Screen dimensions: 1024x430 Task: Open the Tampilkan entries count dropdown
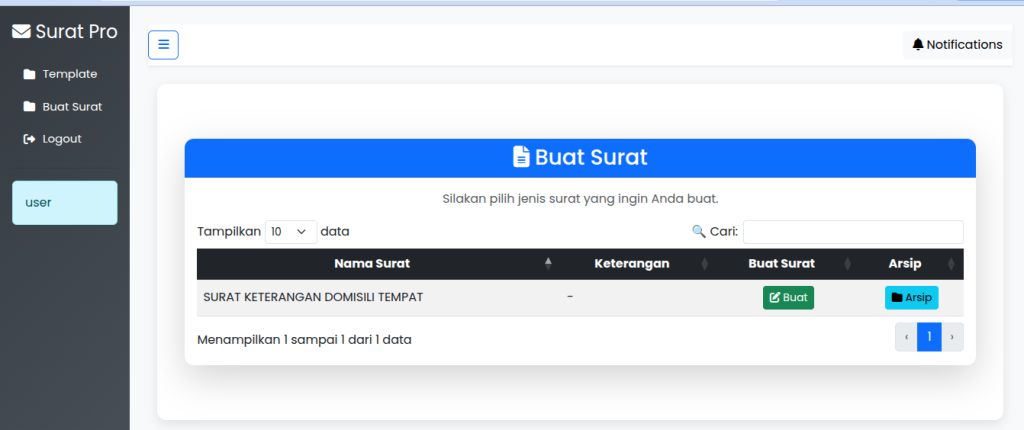tap(290, 231)
